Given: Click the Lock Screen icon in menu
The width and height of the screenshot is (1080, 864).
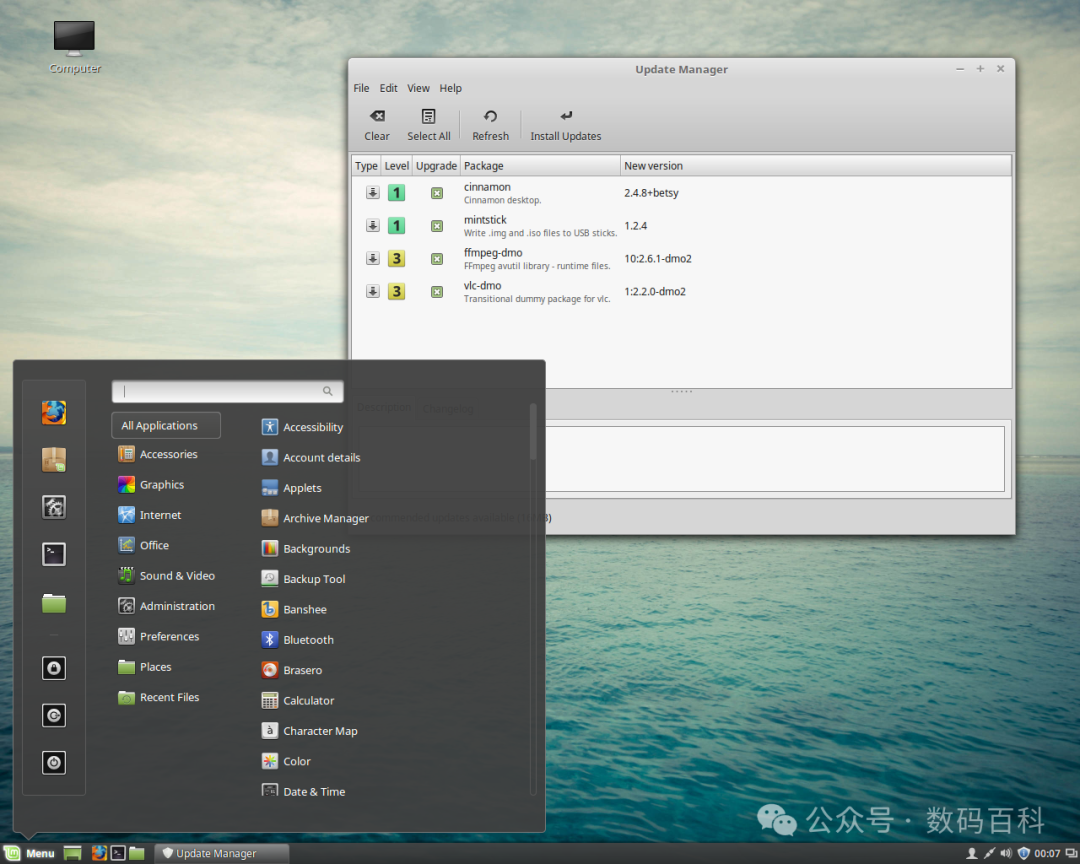Looking at the screenshot, I should pyautogui.click(x=54, y=668).
